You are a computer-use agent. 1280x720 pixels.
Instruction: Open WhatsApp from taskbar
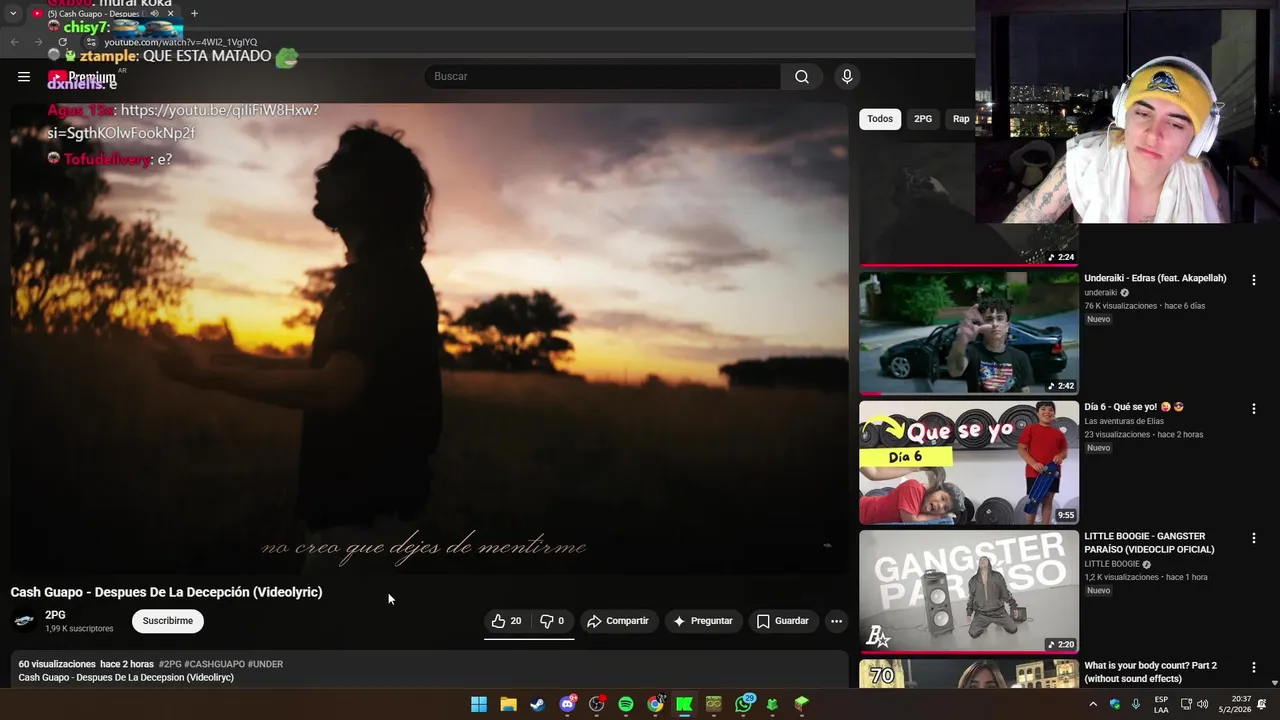click(x=743, y=704)
